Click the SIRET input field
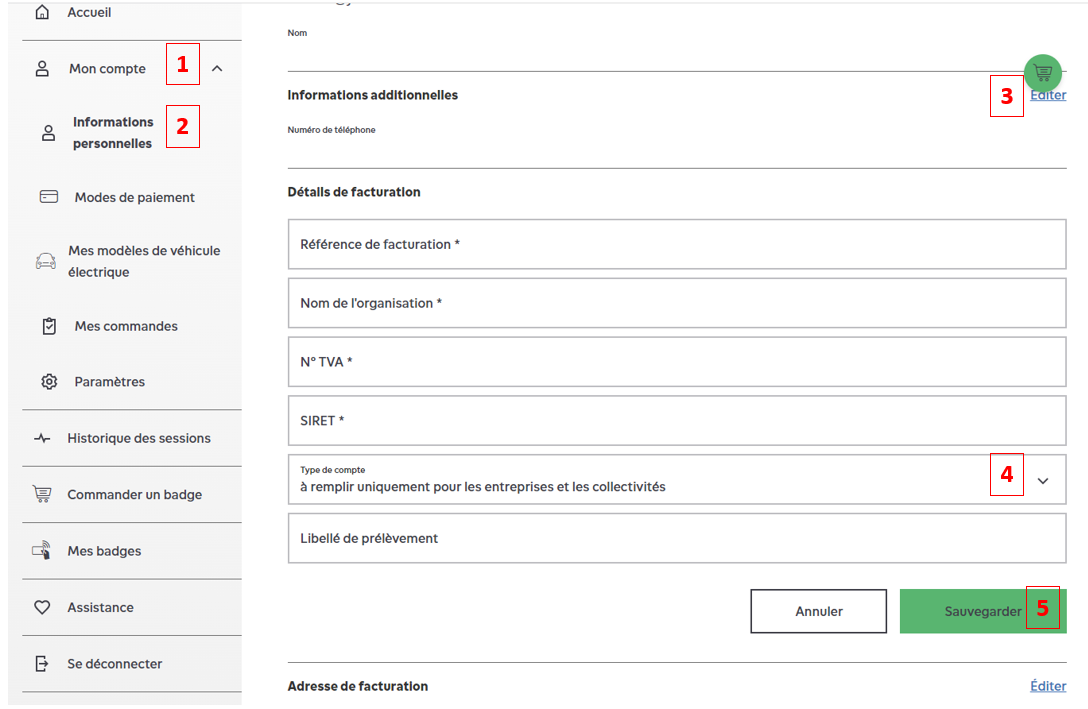 pyautogui.click(x=677, y=420)
